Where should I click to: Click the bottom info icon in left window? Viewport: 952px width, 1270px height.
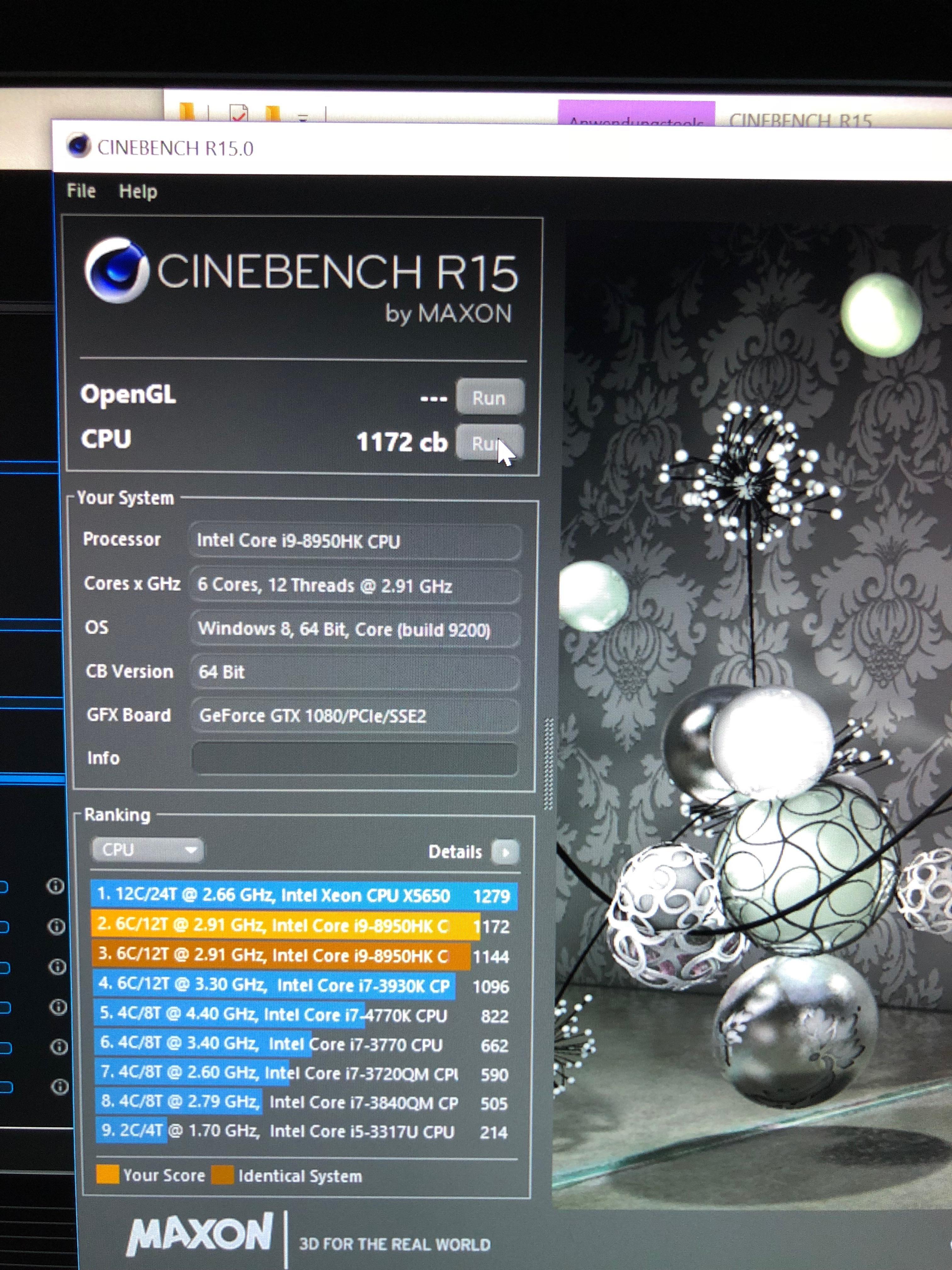pos(60,1086)
